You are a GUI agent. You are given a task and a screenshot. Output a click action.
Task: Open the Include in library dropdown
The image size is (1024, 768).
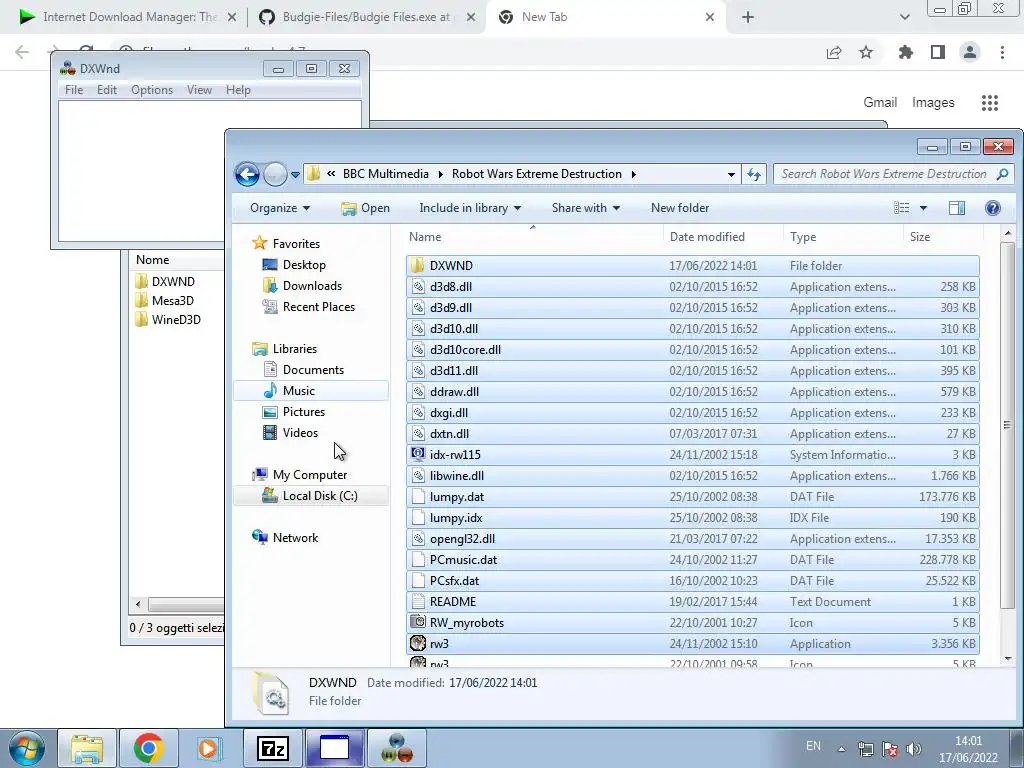(470, 208)
